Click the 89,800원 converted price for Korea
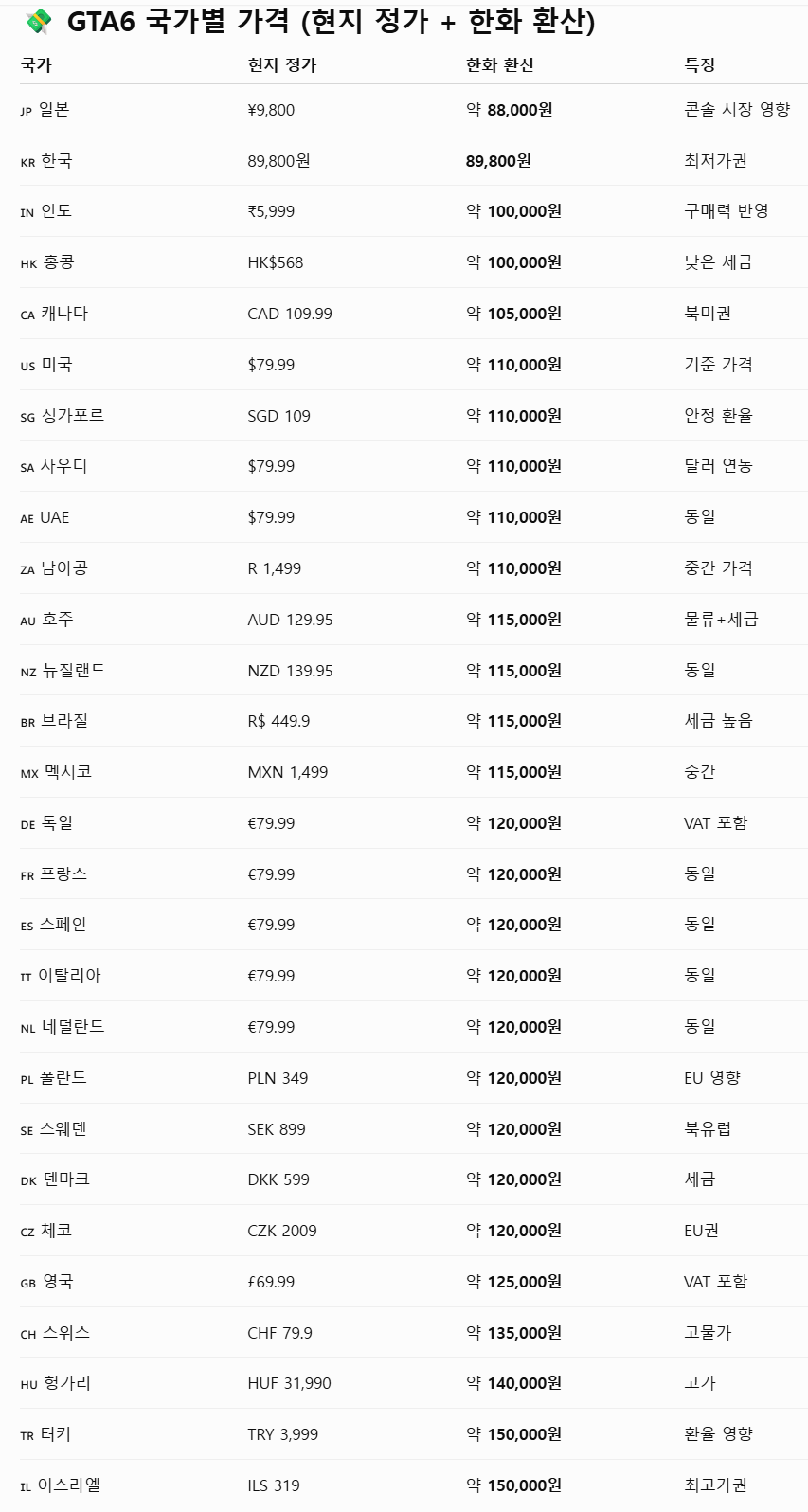The width and height of the screenshot is (808, 1512). pyautogui.click(x=498, y=161)
